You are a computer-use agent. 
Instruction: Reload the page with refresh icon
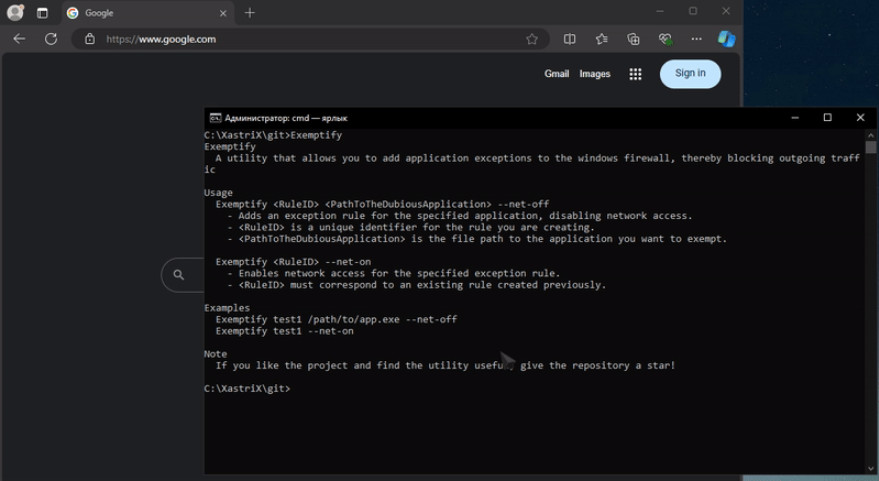click(51, 39)
